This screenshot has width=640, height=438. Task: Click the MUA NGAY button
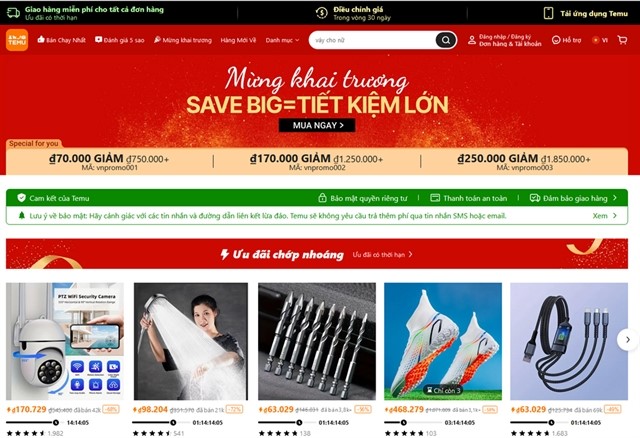click(317, 125)
